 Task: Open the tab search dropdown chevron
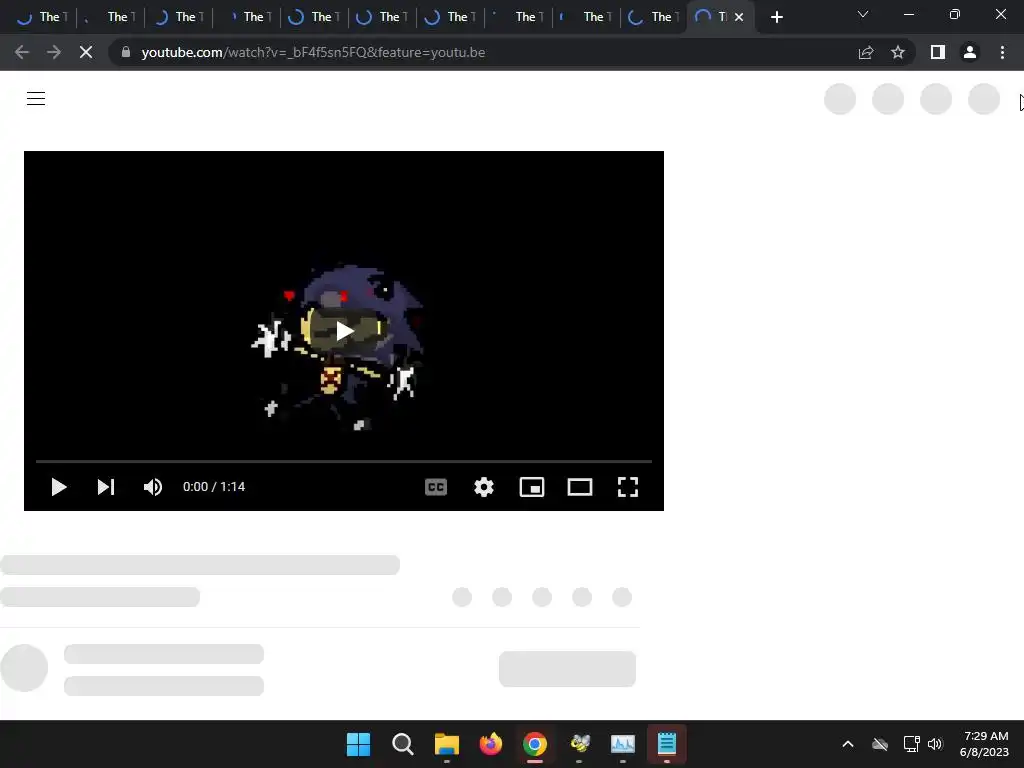coord(863,14)
